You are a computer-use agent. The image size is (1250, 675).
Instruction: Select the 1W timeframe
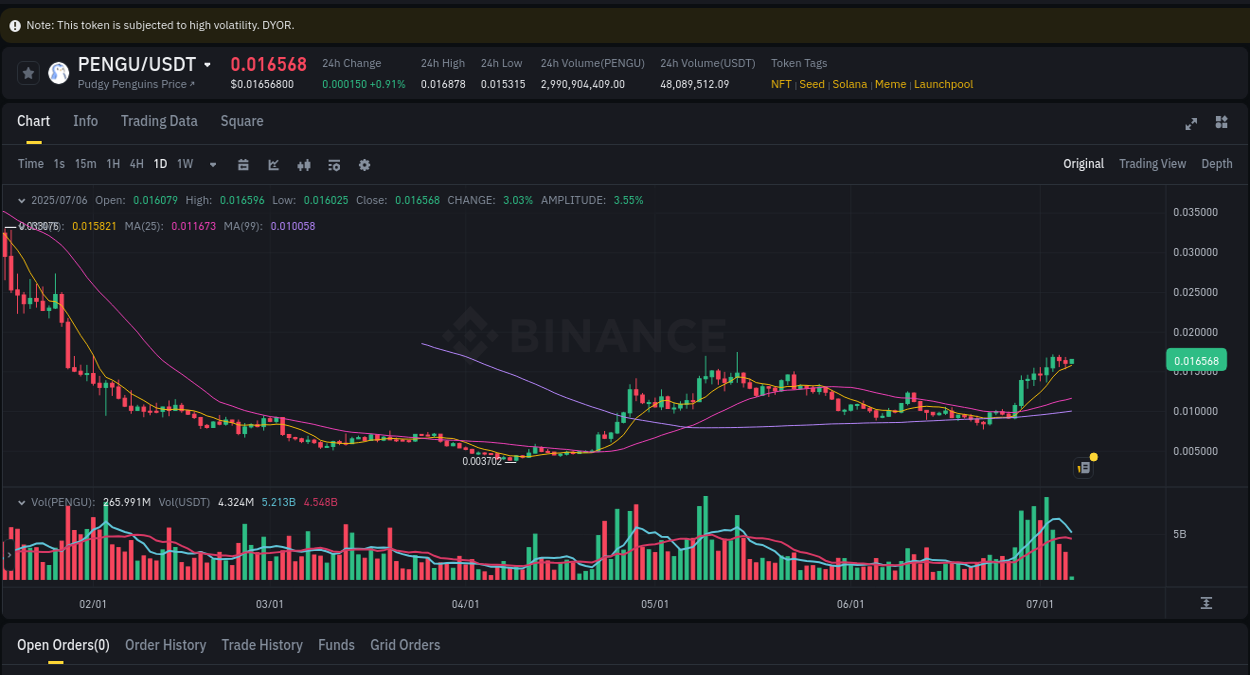coord(184,164)
